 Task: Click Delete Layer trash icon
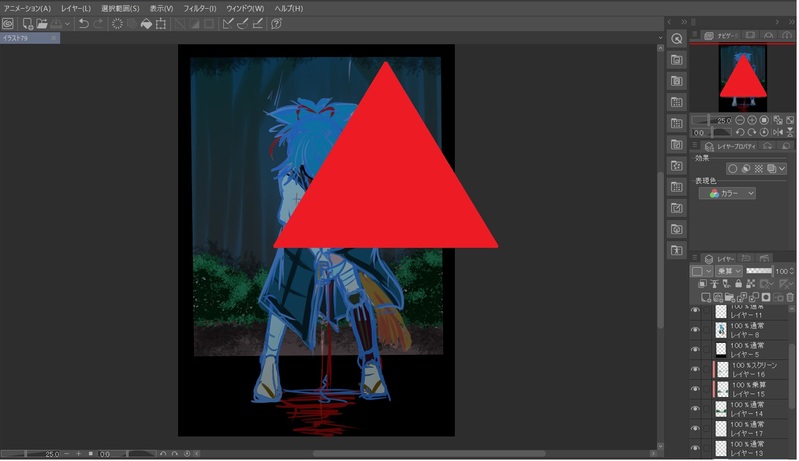coord(790,297)
